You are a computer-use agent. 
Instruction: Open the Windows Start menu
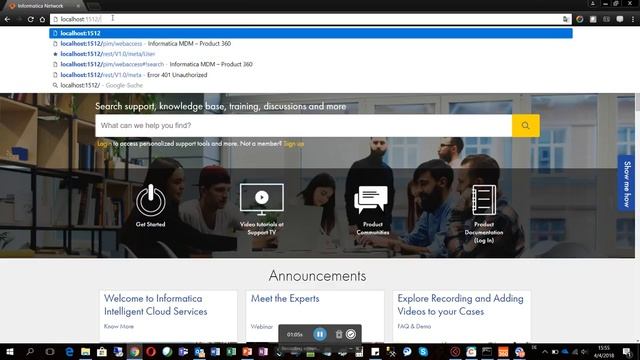click(x=9, y=351)
